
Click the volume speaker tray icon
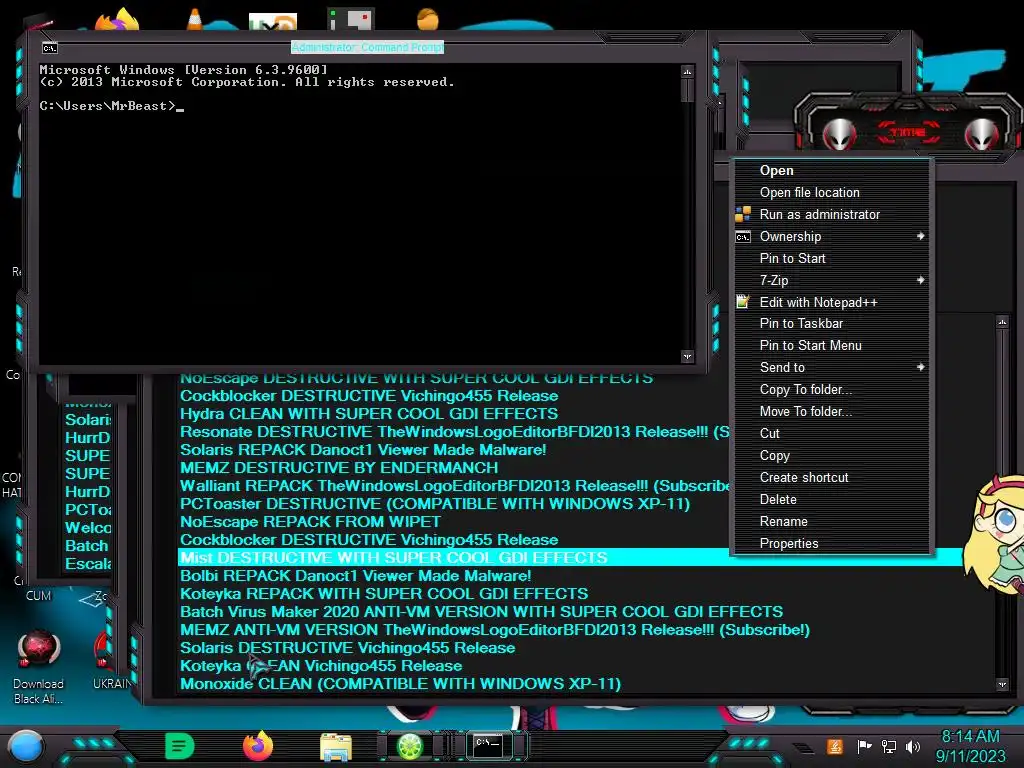[x=912, y=746]
